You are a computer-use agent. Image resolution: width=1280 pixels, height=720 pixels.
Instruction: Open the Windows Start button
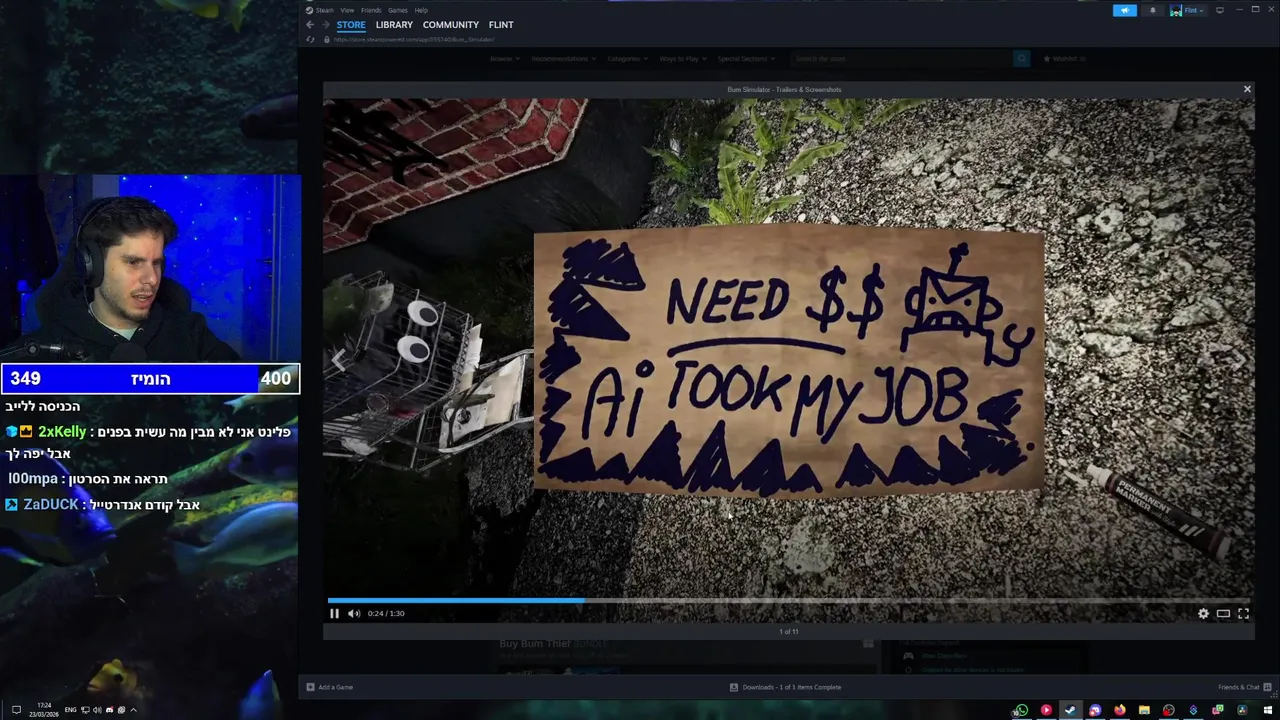point(1268,710)
